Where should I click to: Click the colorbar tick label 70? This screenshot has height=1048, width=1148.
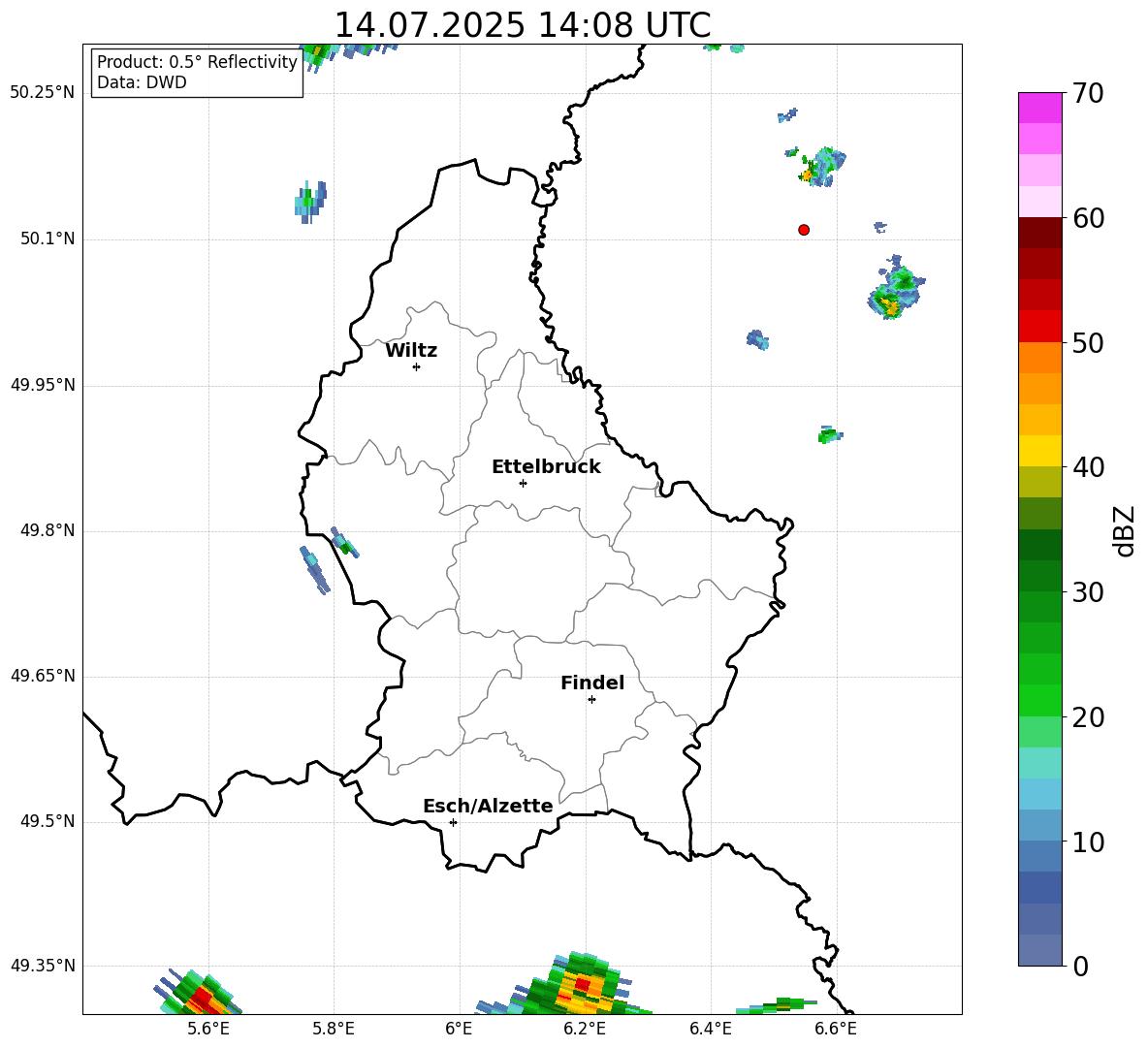pyautogui.click(x=1089, y=94)
